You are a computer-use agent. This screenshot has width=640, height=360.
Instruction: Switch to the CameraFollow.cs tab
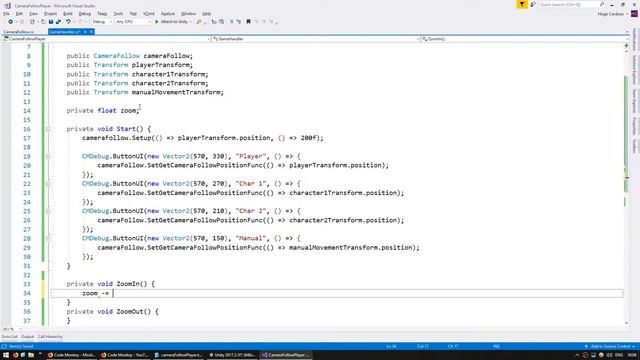19,32
